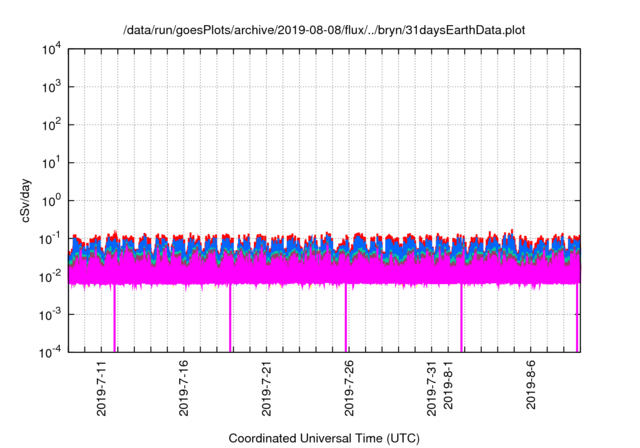Click the 2019-7-31 date label
Screen dimensions: 640x448
pyautogui.click(x=431, y=388)
